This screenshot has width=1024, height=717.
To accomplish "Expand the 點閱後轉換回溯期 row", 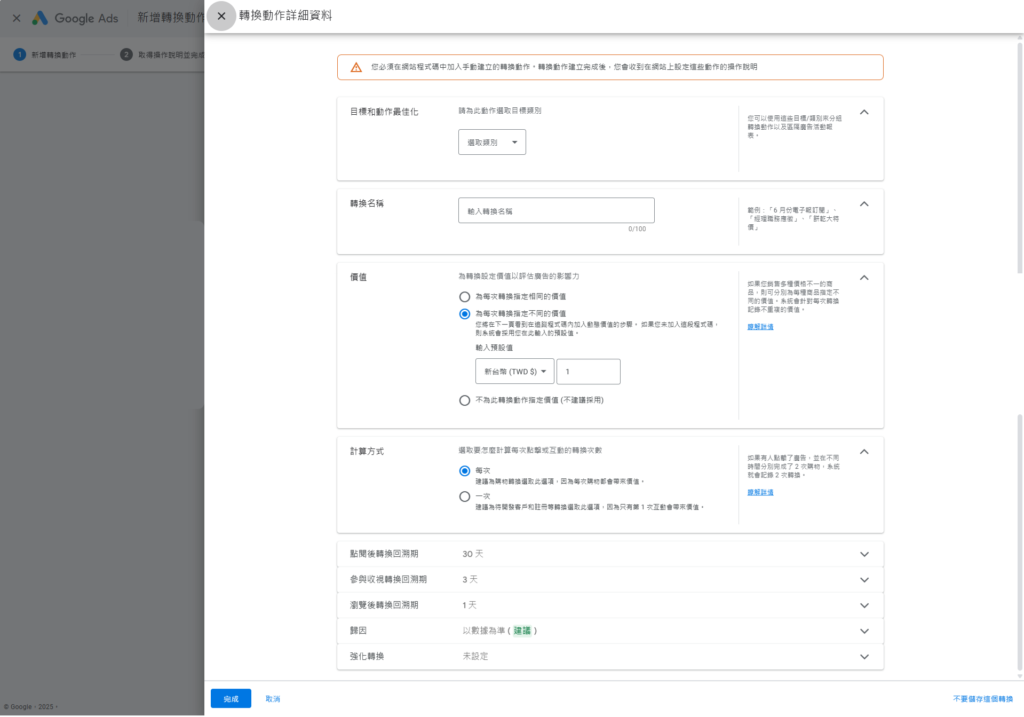I will coord(864,554).
